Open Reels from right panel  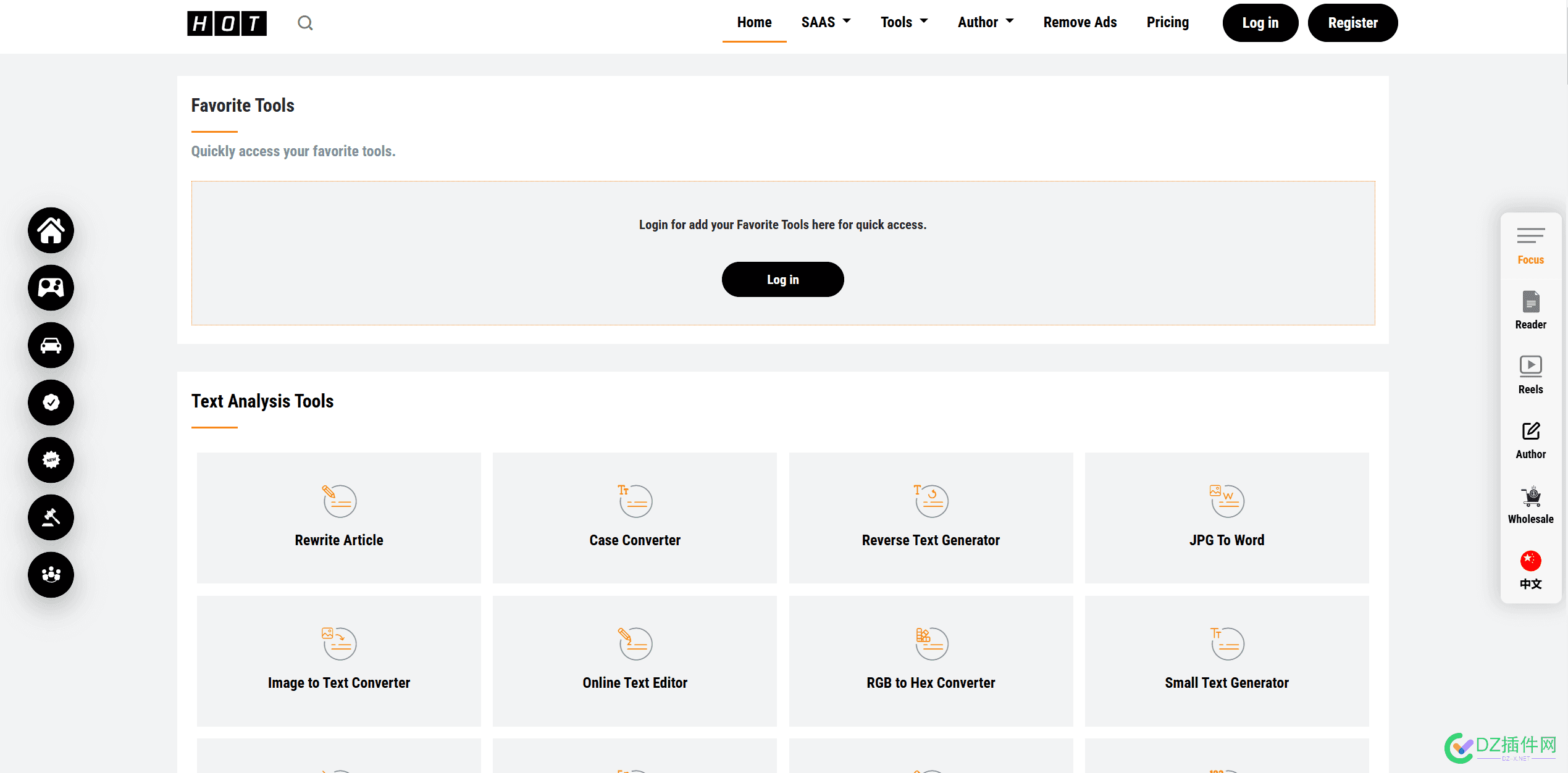pos(1530,375)
